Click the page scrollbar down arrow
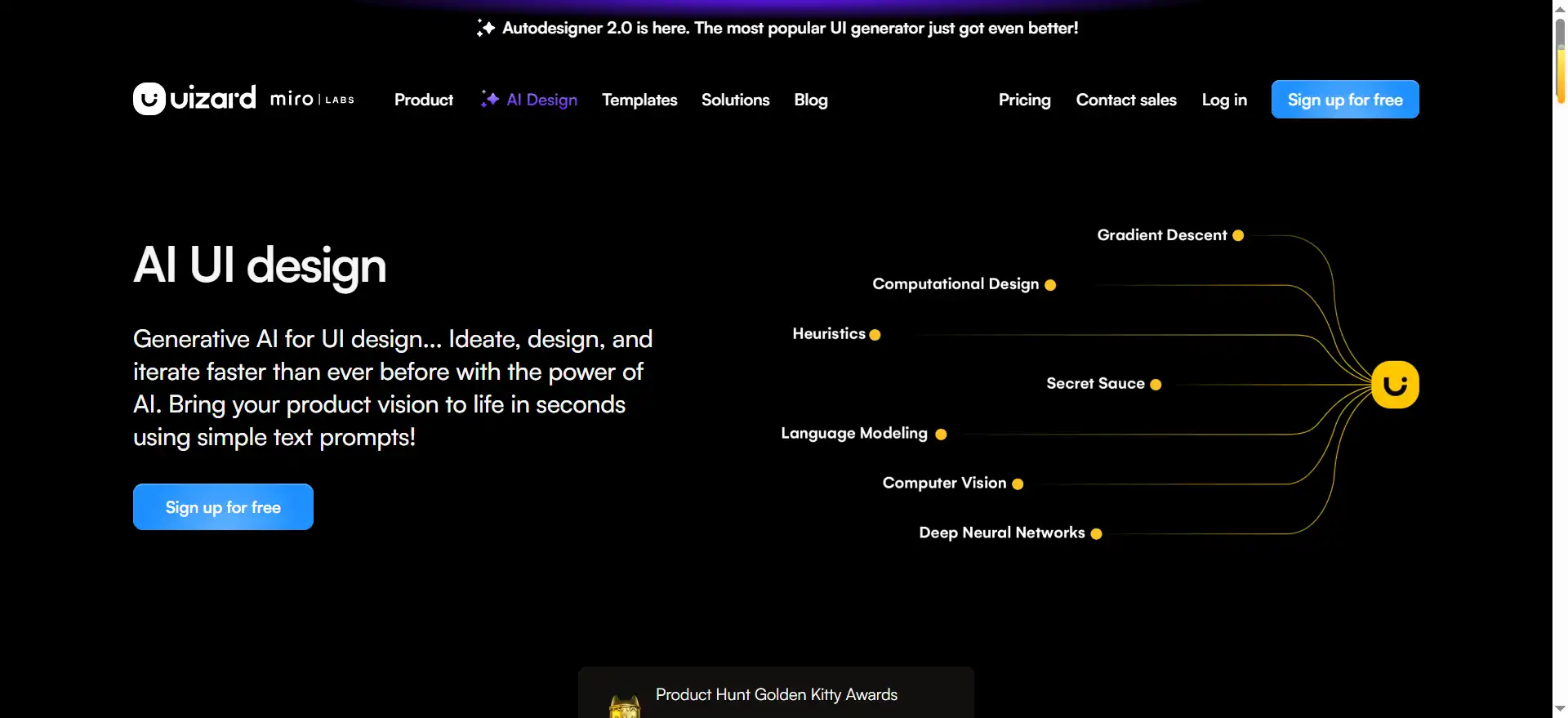The width and height of the screenshot is (1568, 718). pyautogui.click(x=1560, y=709)
